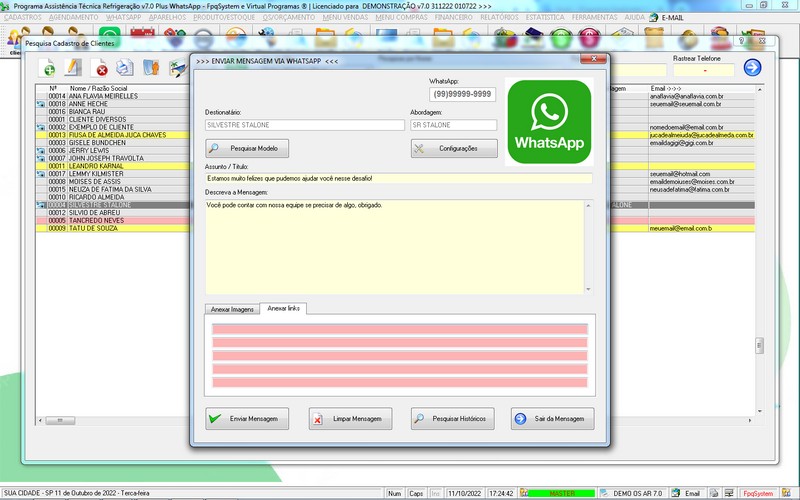Click the icon beside JERRY LEWIS row
This screenshot has width=800, height=500.
(41, 151)
